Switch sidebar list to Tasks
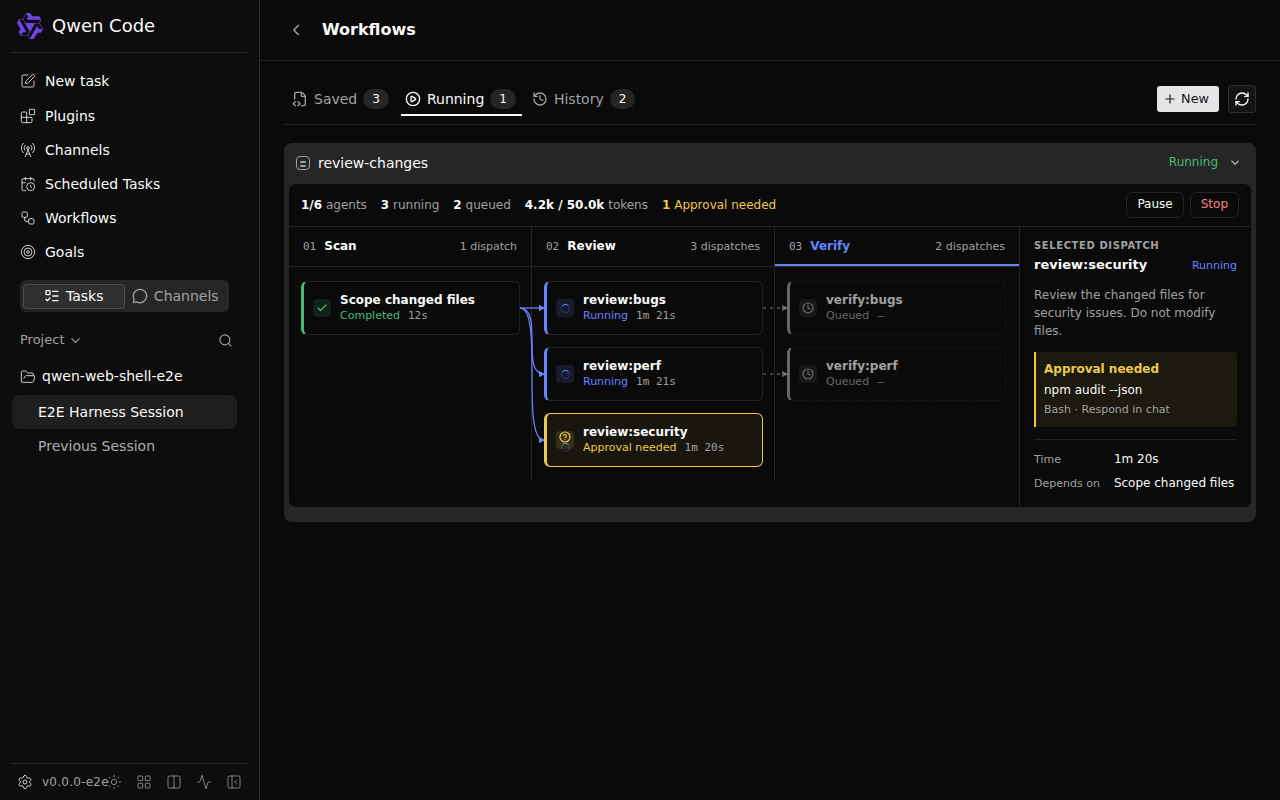This screenshot has width=1280, height=800. click(x=74, y=296)
